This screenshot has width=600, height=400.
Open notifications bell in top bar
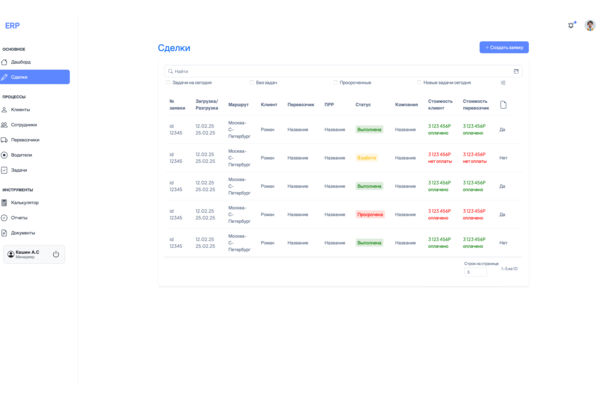tap(571, 25)
